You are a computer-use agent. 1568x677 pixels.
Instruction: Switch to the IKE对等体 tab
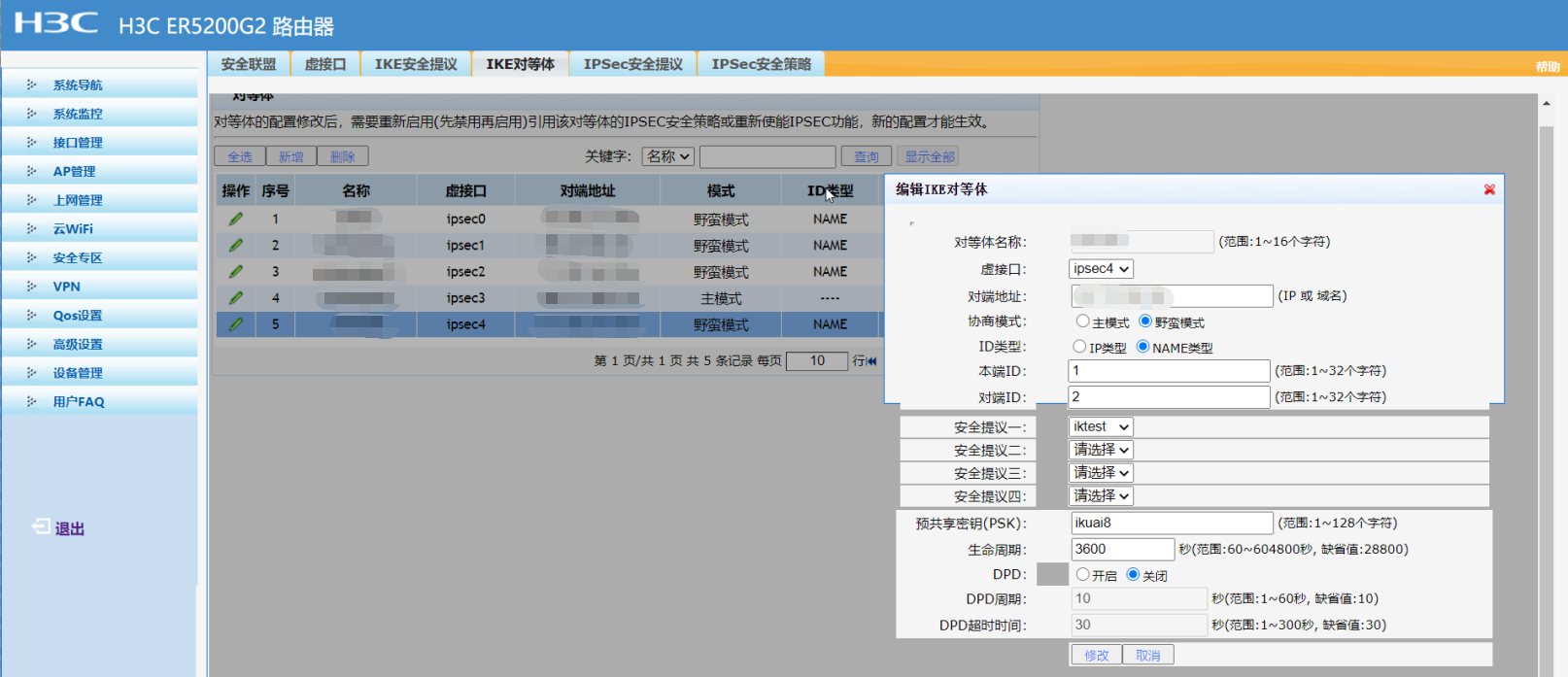click(521, 64)
